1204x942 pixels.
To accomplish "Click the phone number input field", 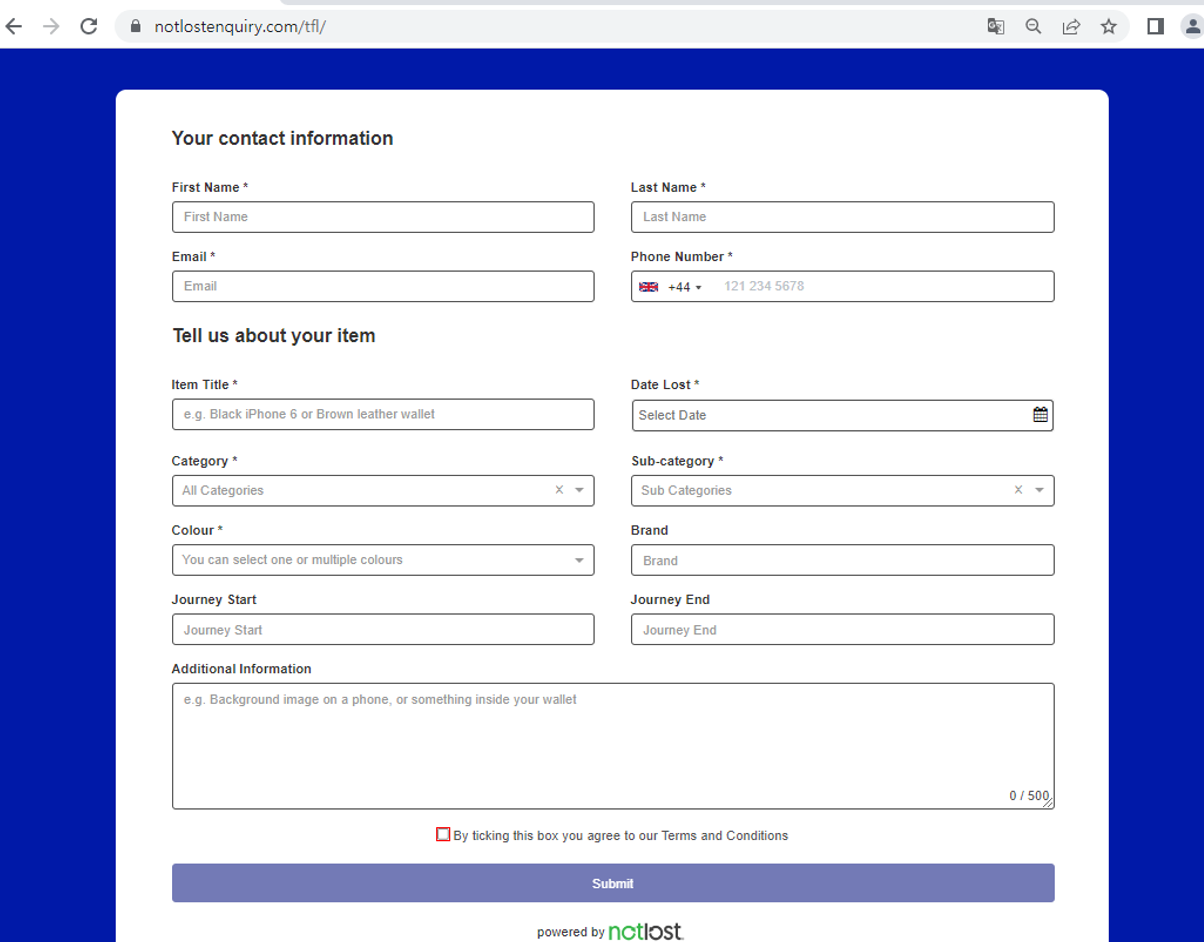I will tap(880, 286).
